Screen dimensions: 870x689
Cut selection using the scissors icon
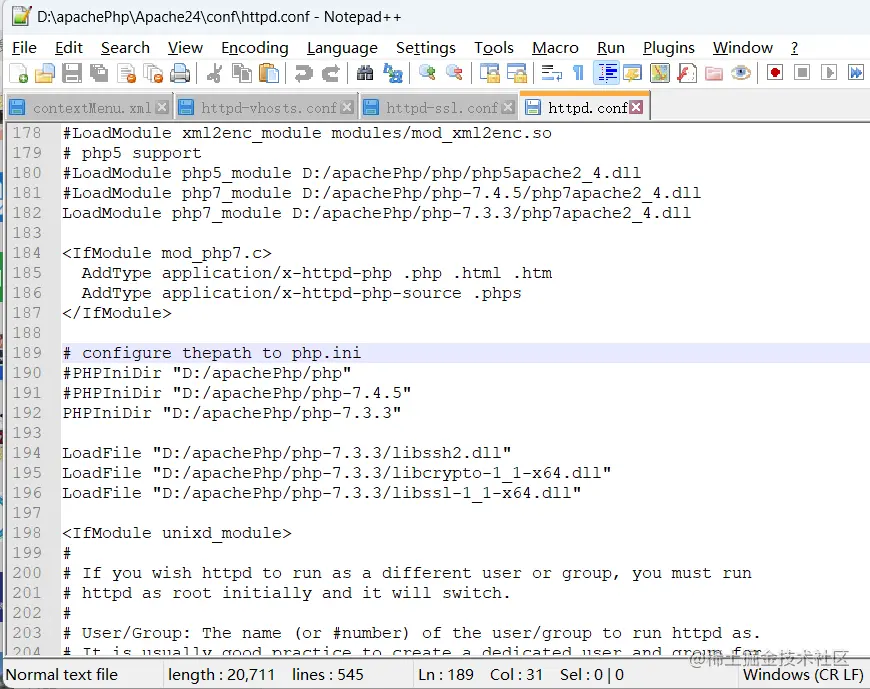click(x=214, y=73)
